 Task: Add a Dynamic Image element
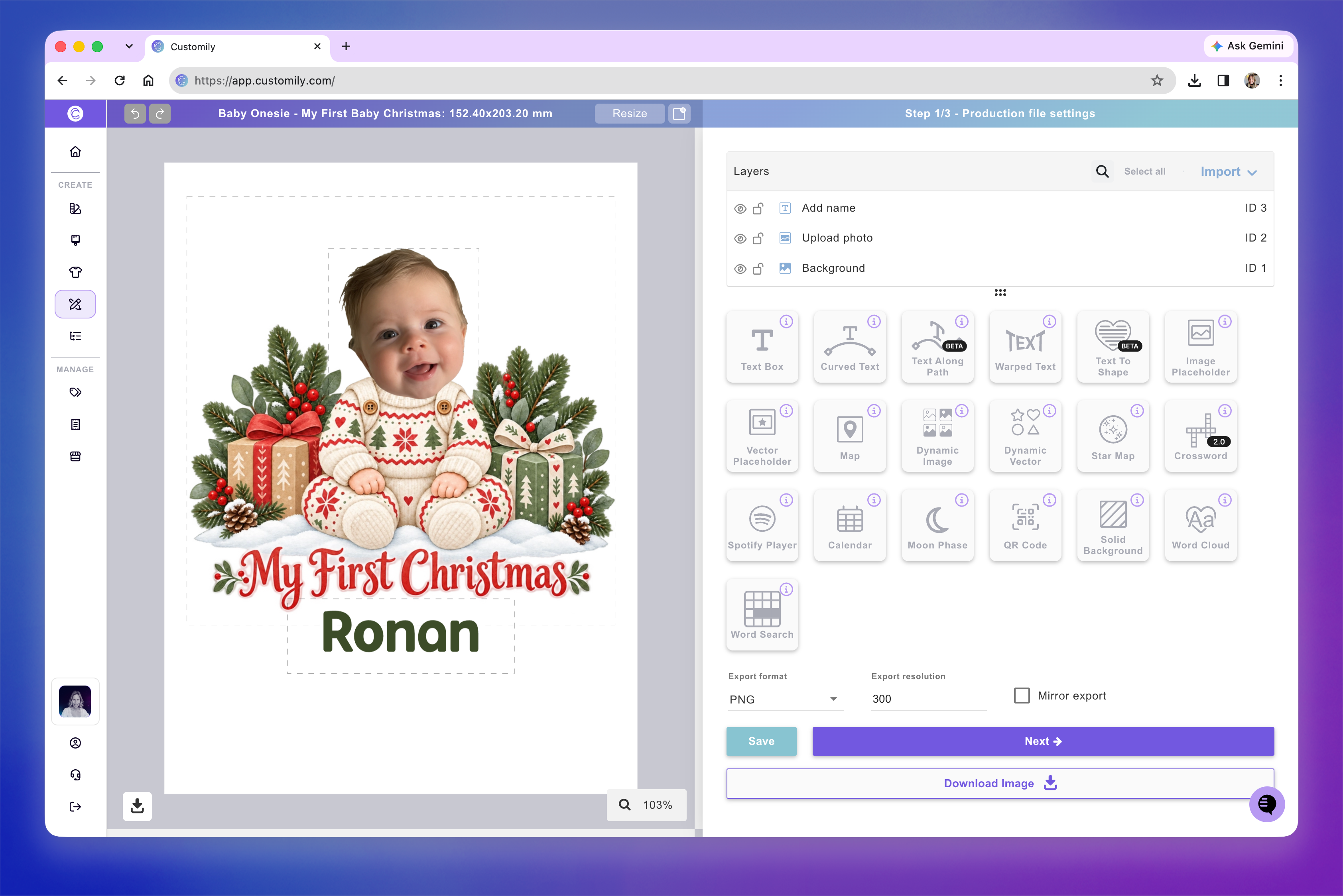click(937, 436)
